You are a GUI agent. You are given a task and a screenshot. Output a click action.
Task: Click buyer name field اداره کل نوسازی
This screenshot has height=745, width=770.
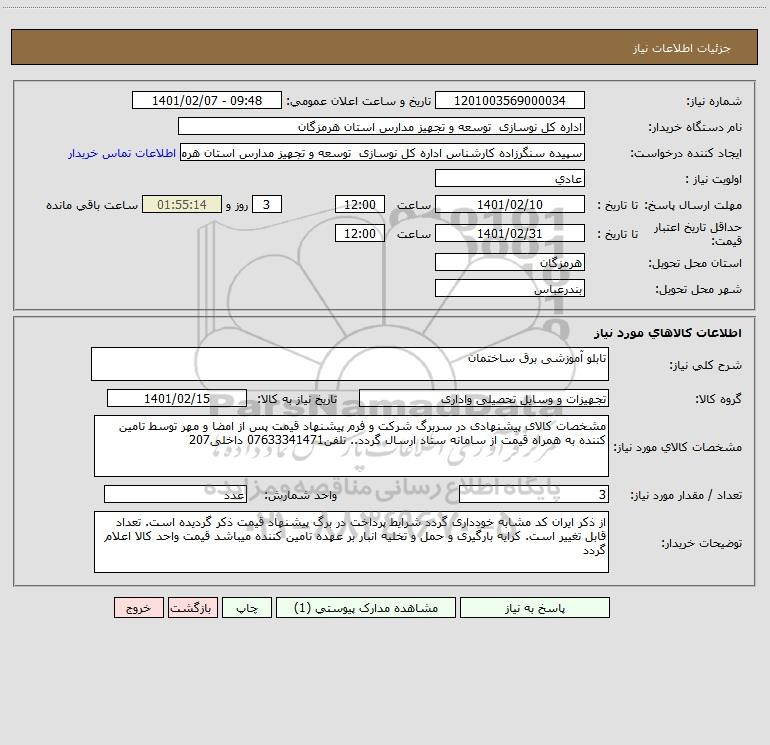click(x=381, y=126)
